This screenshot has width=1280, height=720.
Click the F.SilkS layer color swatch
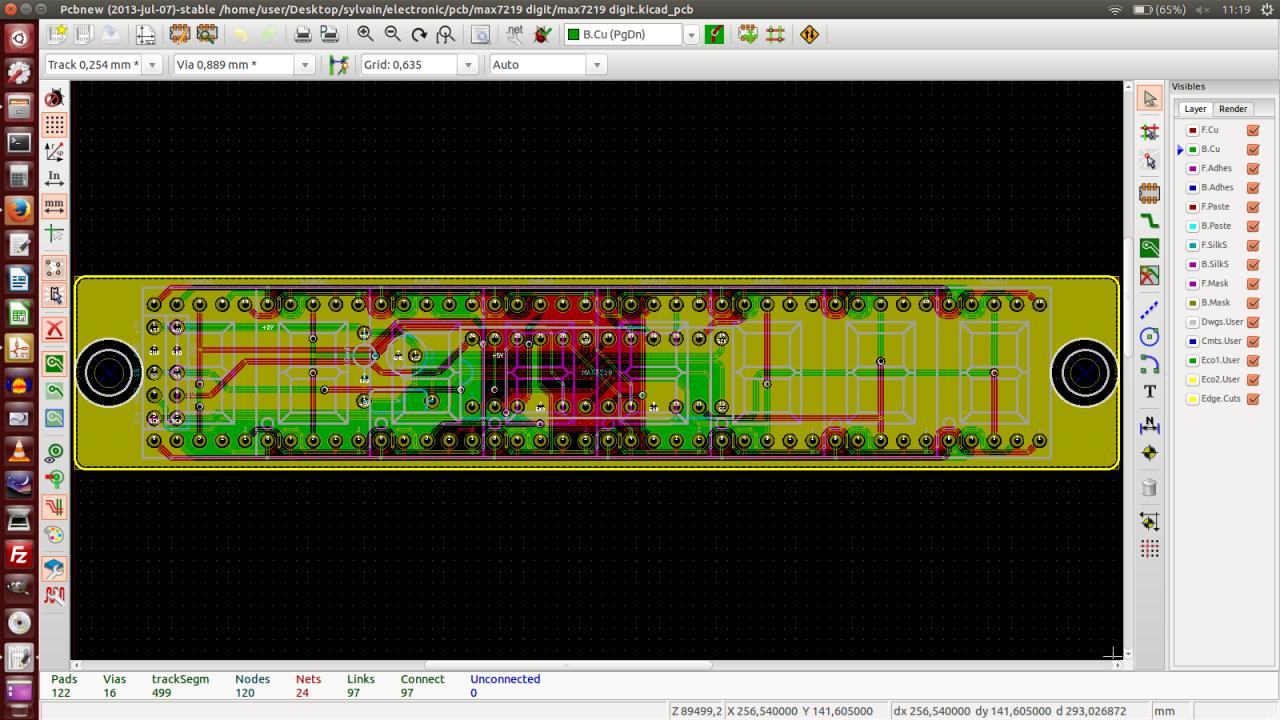[1192, 246]
